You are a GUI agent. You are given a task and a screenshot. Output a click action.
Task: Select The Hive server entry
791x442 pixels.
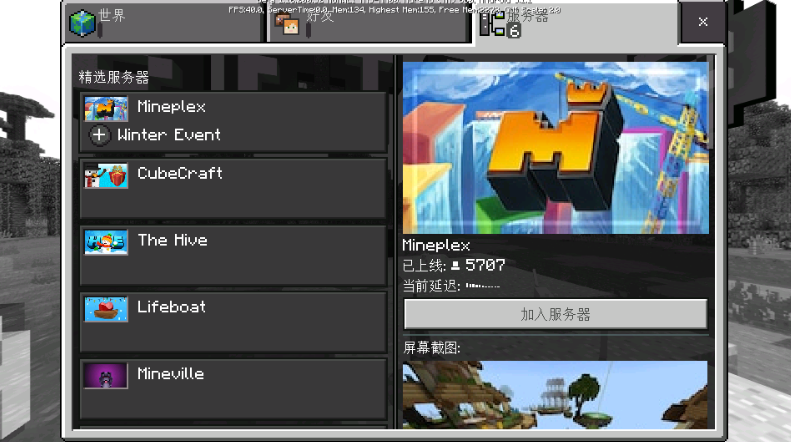[x=233, y=255]
